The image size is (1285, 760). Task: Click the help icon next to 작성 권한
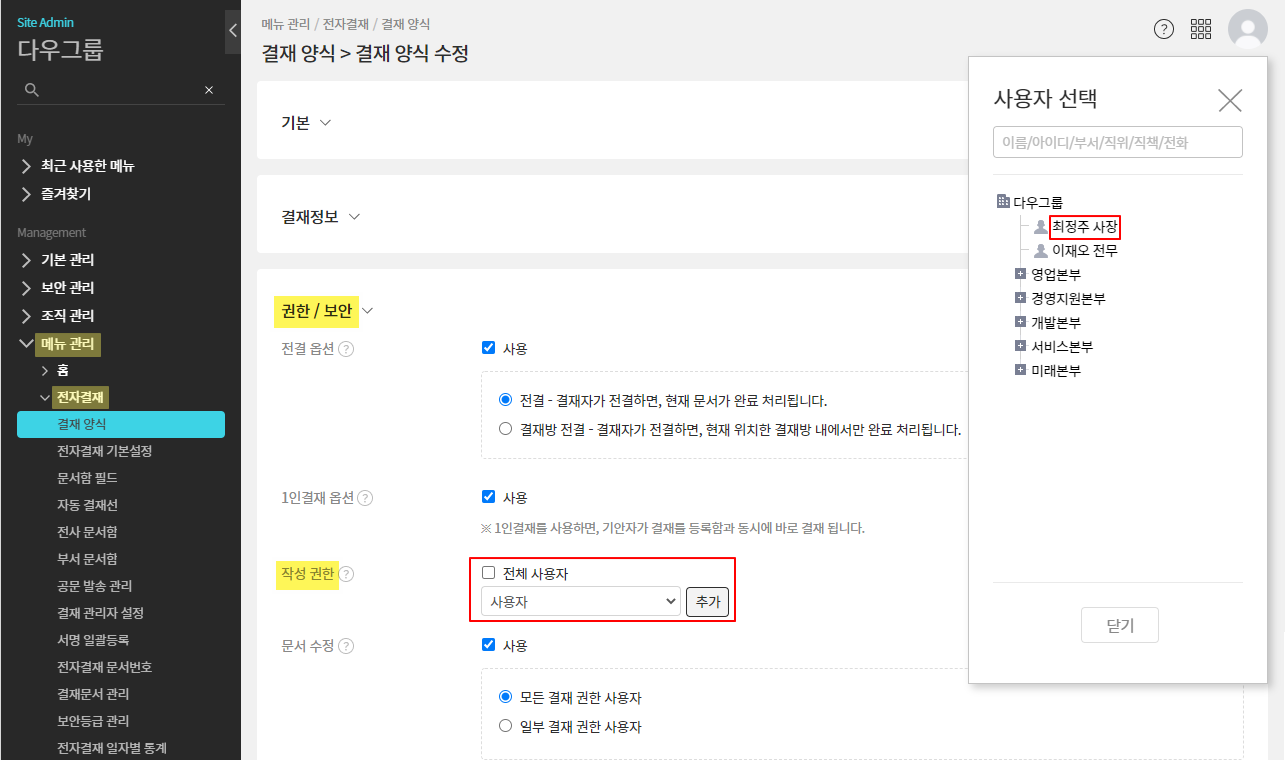(346, 574)
